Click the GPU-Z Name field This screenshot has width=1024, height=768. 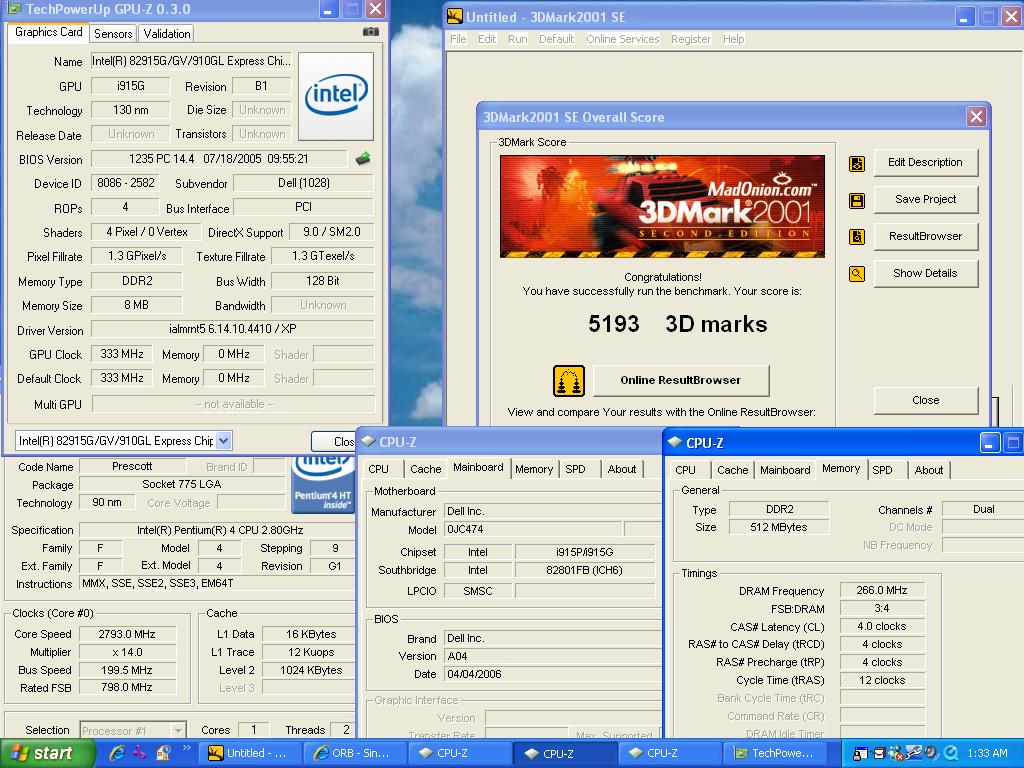(191, 61)
